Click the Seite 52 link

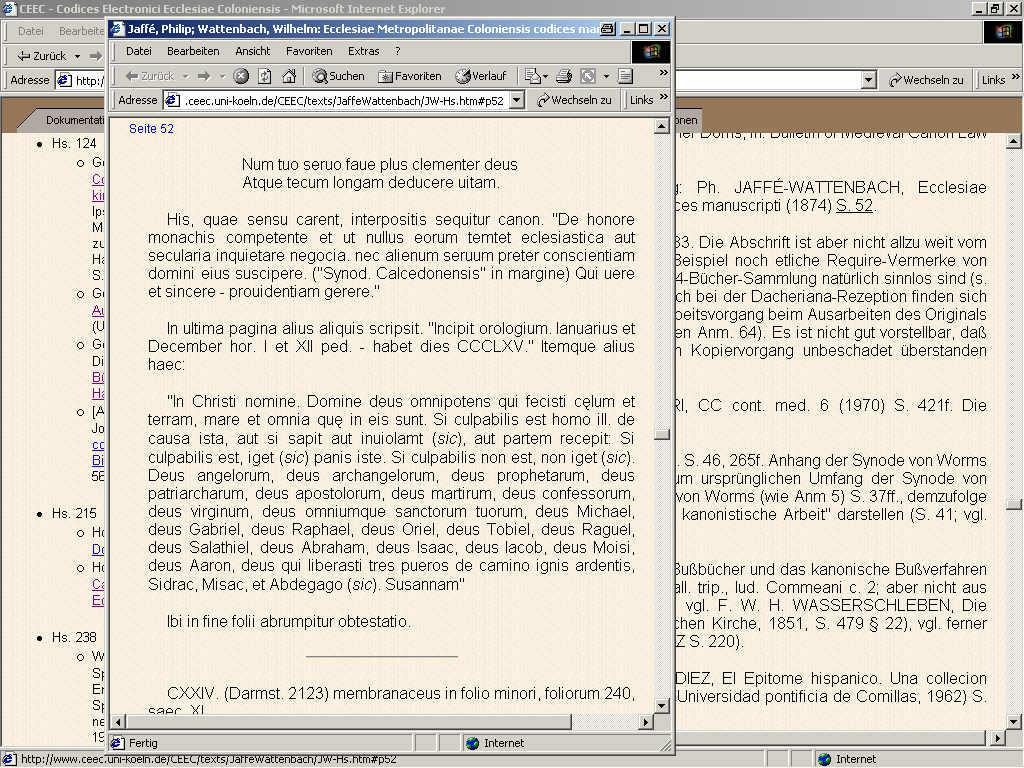[151, 129]
